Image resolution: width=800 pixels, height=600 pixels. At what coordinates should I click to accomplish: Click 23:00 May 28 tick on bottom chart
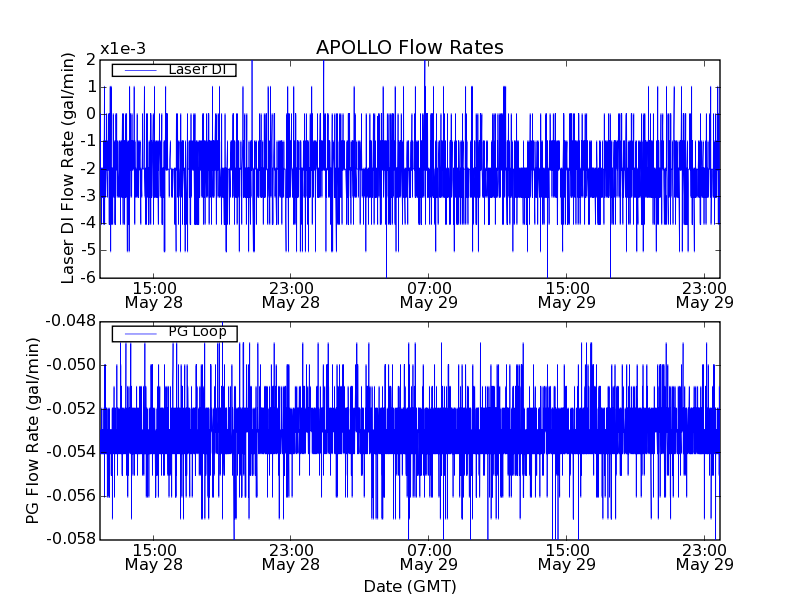(x=291, y=557)
